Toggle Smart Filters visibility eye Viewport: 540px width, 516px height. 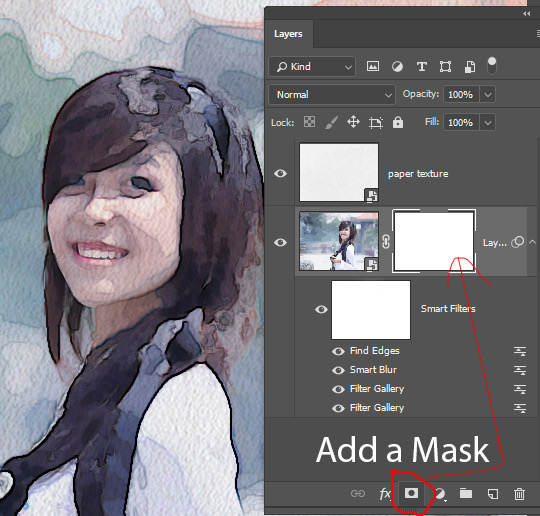[x=321, y=309]
